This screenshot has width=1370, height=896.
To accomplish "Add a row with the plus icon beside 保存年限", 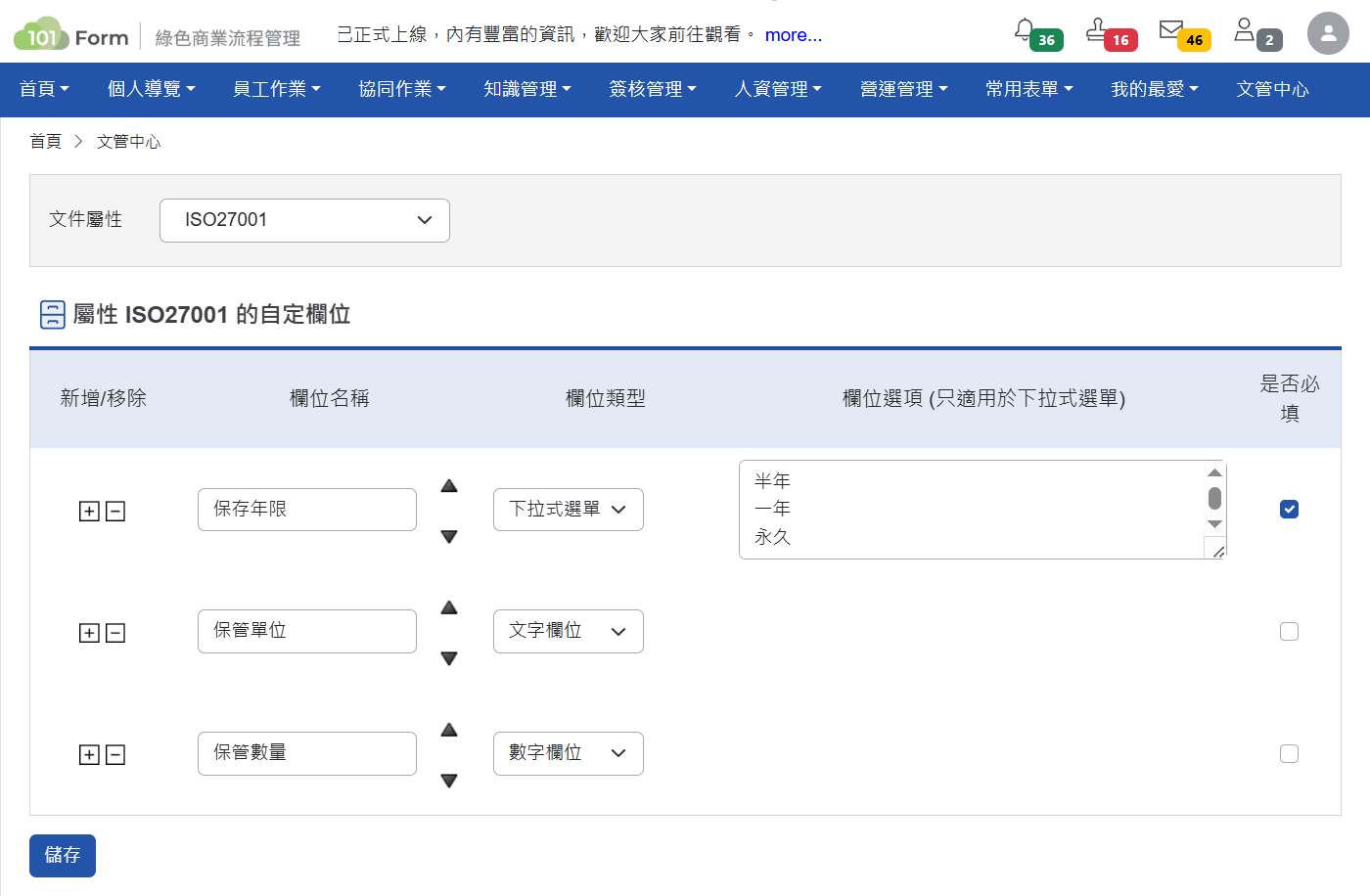I will click(x=89, y=511).
